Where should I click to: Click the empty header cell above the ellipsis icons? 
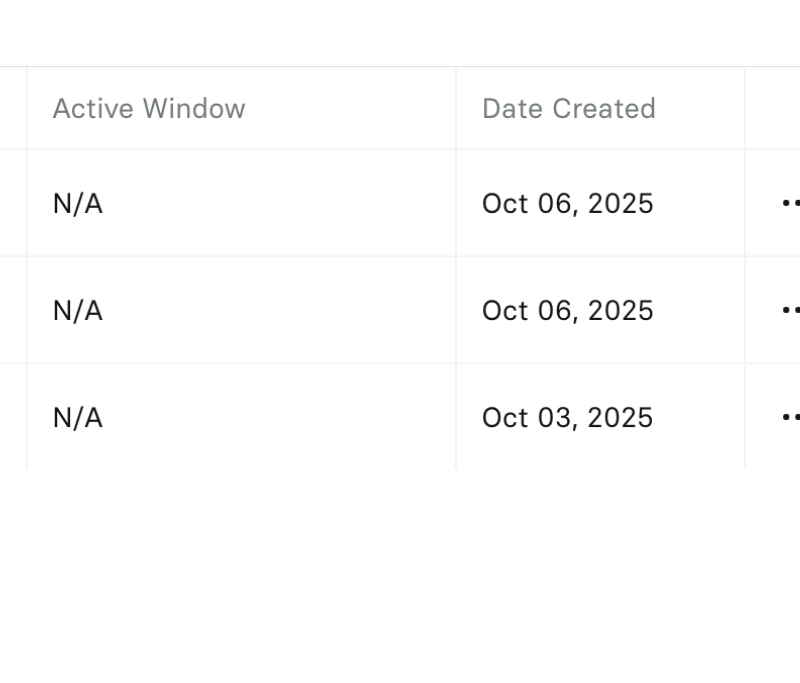tap(773, 108)
